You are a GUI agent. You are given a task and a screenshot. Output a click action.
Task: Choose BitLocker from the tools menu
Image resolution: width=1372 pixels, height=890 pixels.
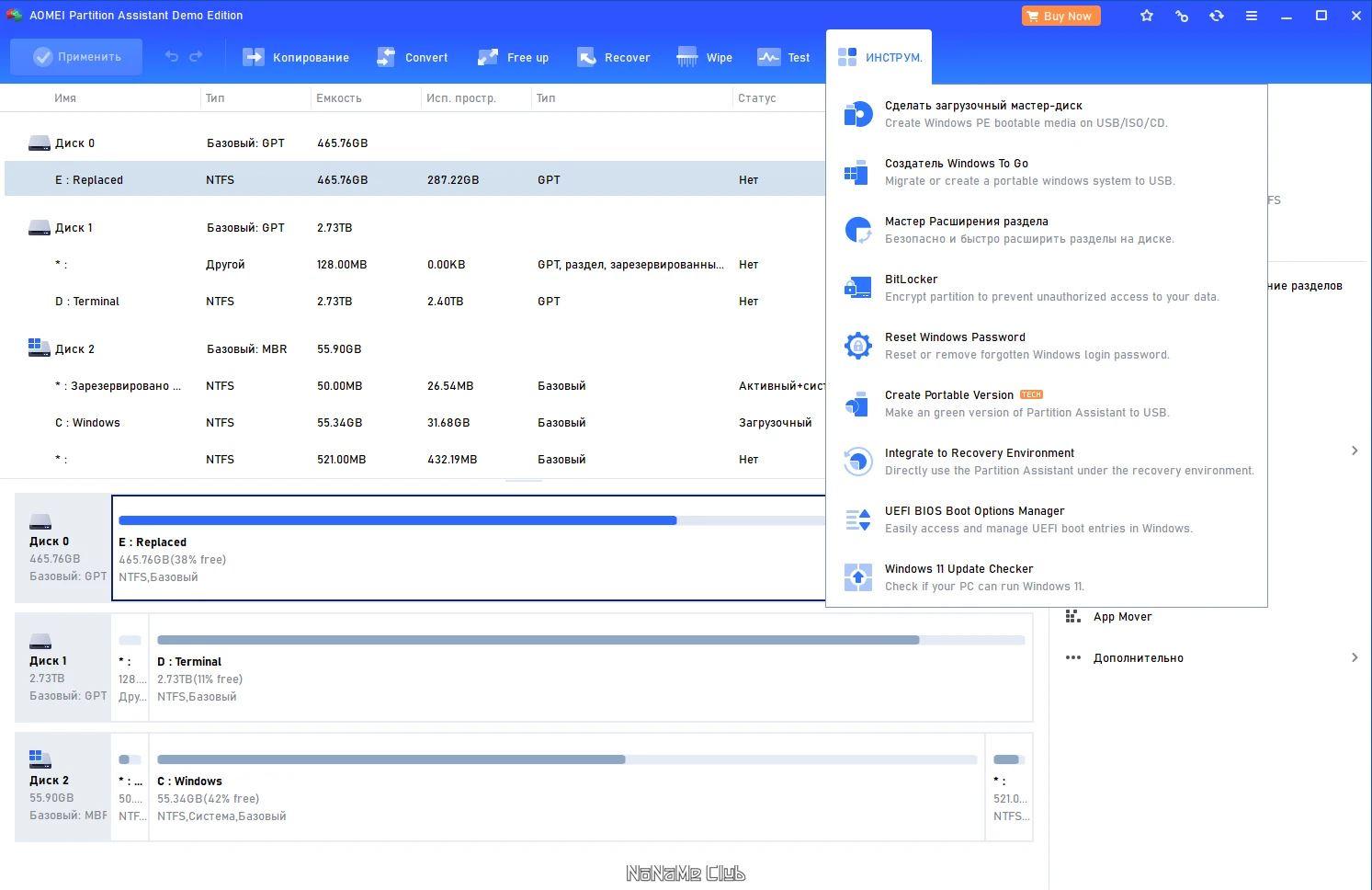click(1047, 288)
